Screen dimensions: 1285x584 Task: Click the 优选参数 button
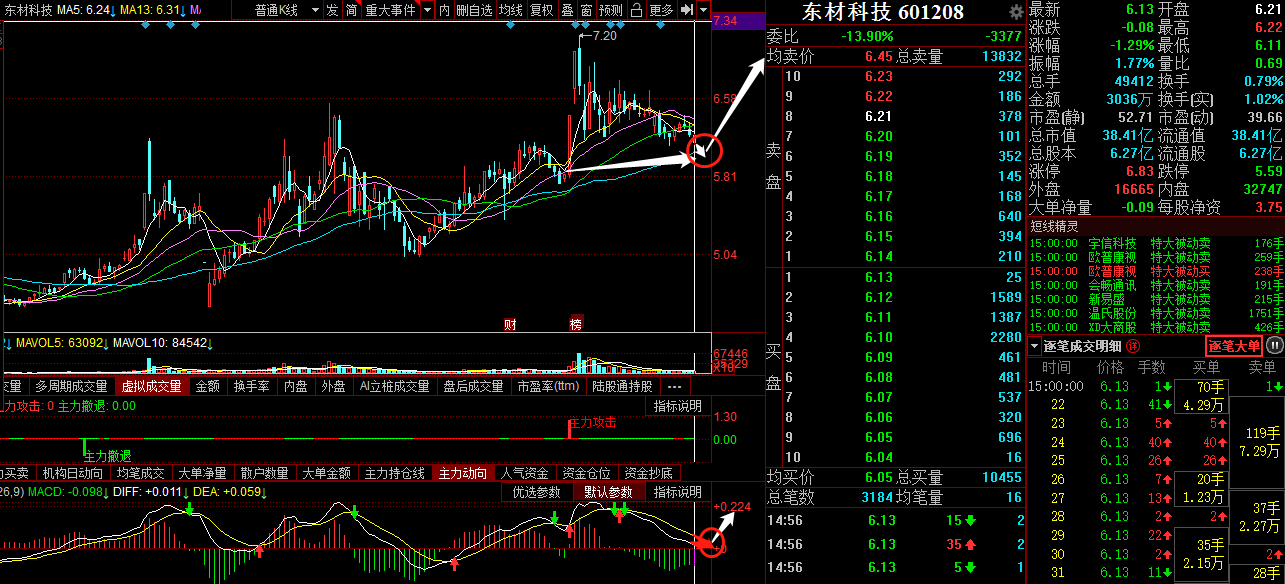537,492
